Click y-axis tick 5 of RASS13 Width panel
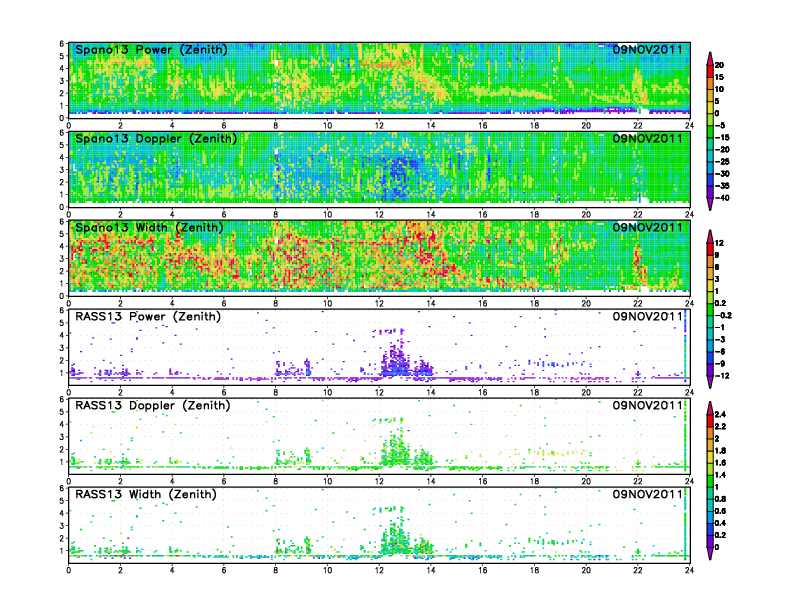 pyautogui.click(x=62, y=501)
